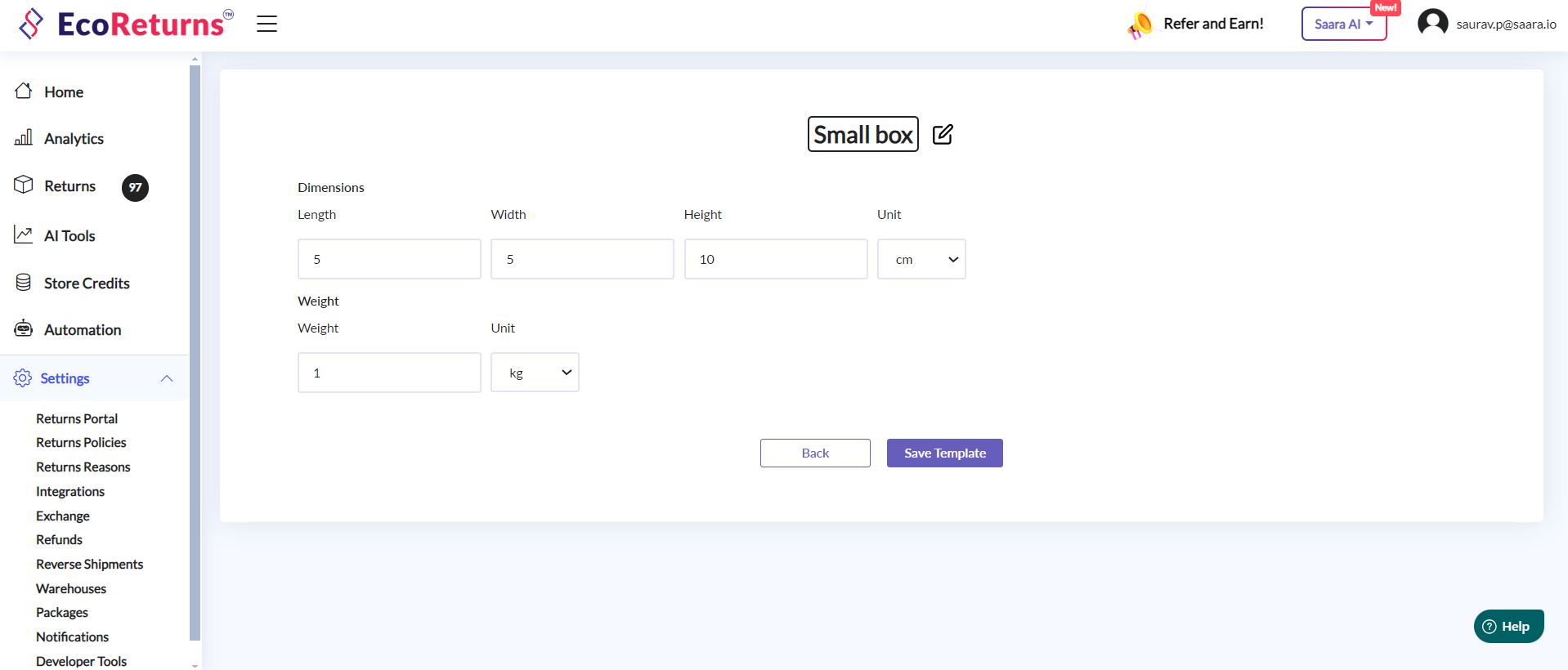Toggle the hamburger sidebar menu

[267, 24]
